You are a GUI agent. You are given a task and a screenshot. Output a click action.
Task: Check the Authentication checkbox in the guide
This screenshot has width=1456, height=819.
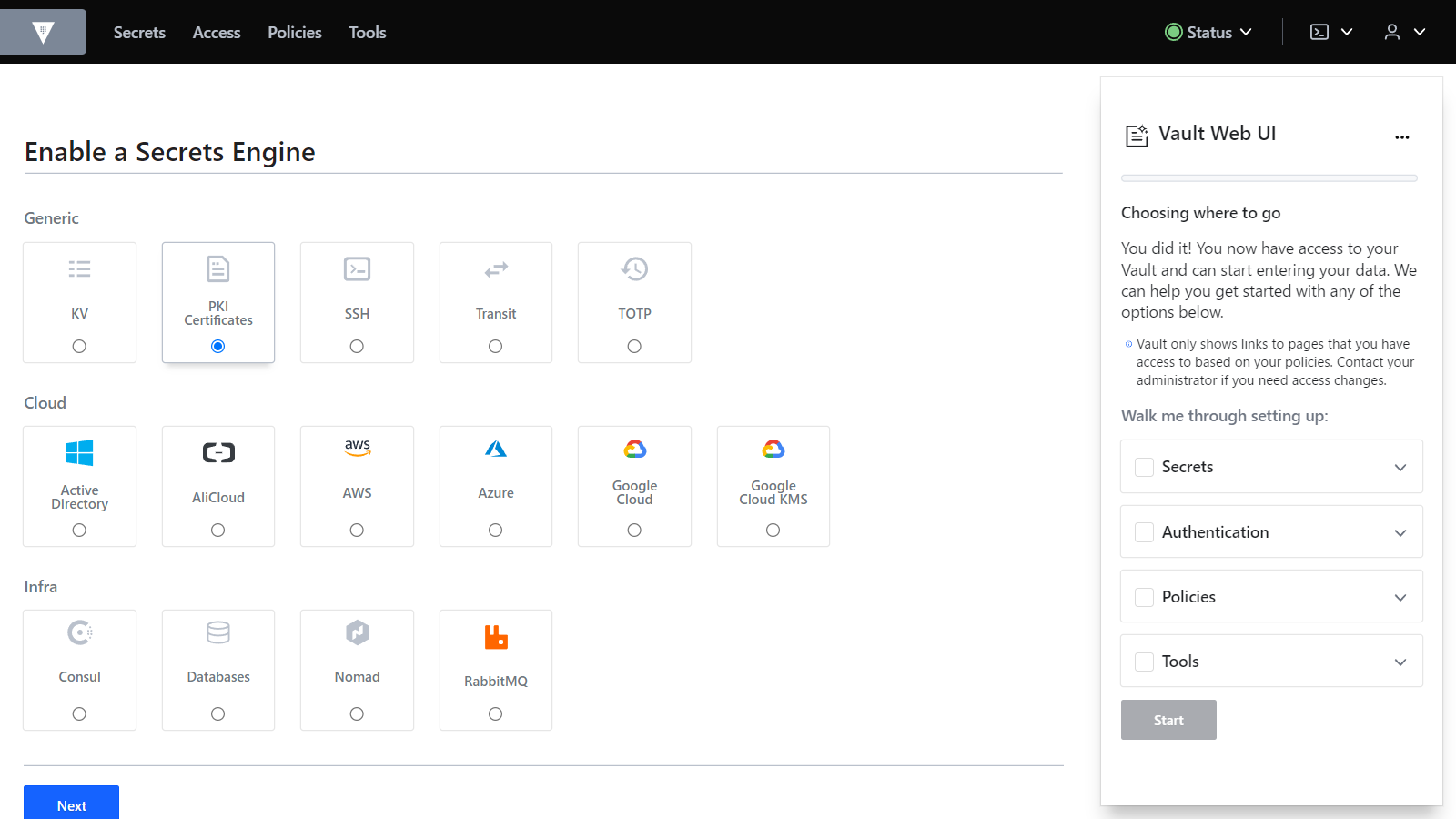1144,532
